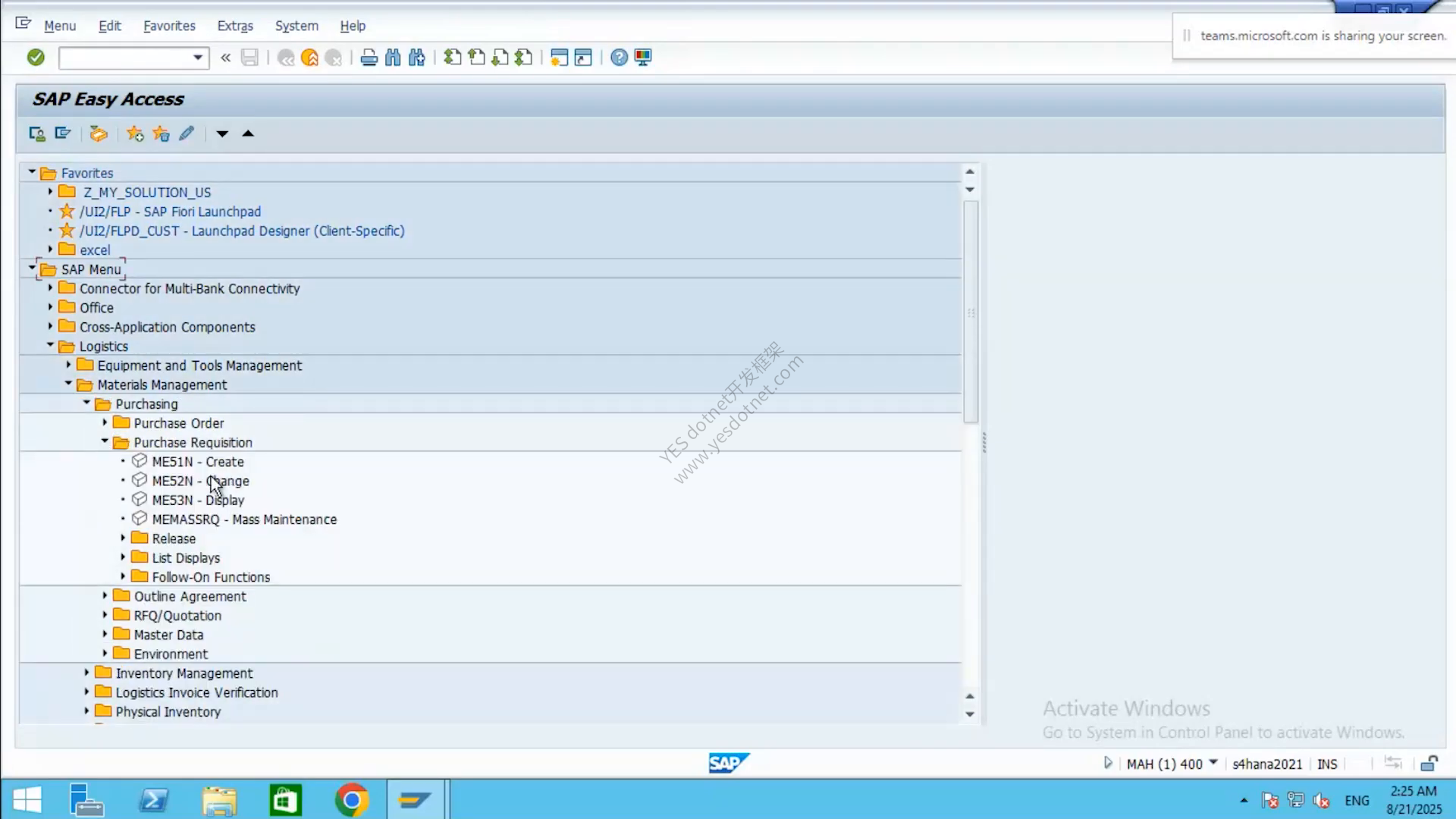This screenshot has width=1456, height=819.
Task: Click the orange Exit icon
Action: click(309, 58)
